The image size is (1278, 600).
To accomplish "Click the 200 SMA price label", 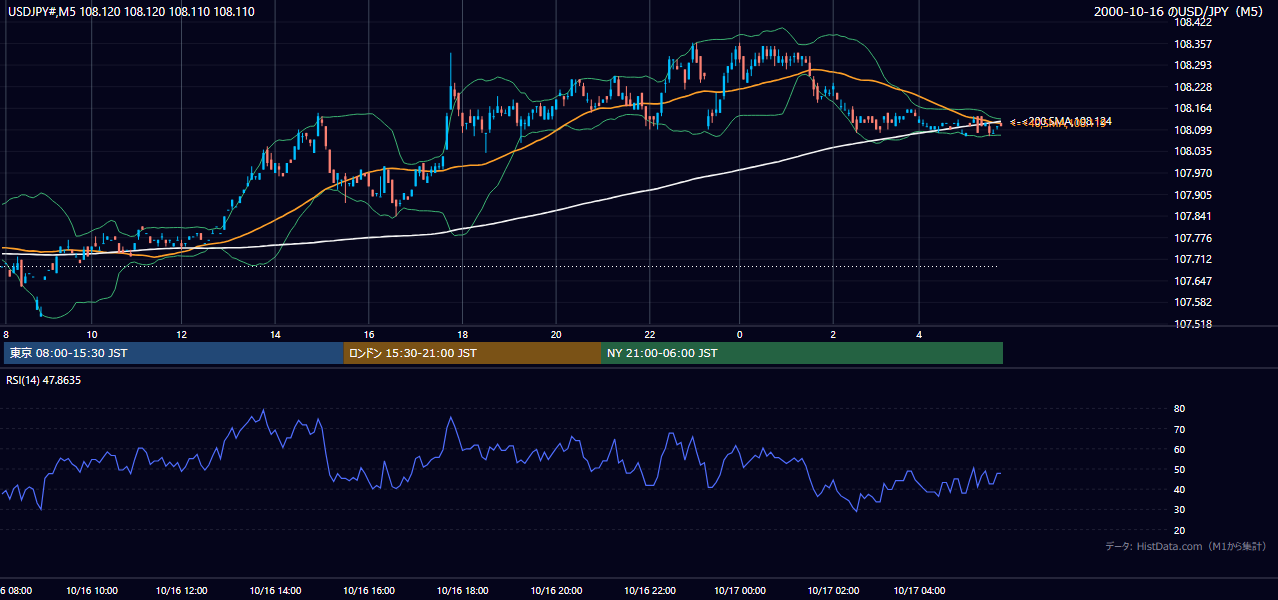I will click(1061, 121).
